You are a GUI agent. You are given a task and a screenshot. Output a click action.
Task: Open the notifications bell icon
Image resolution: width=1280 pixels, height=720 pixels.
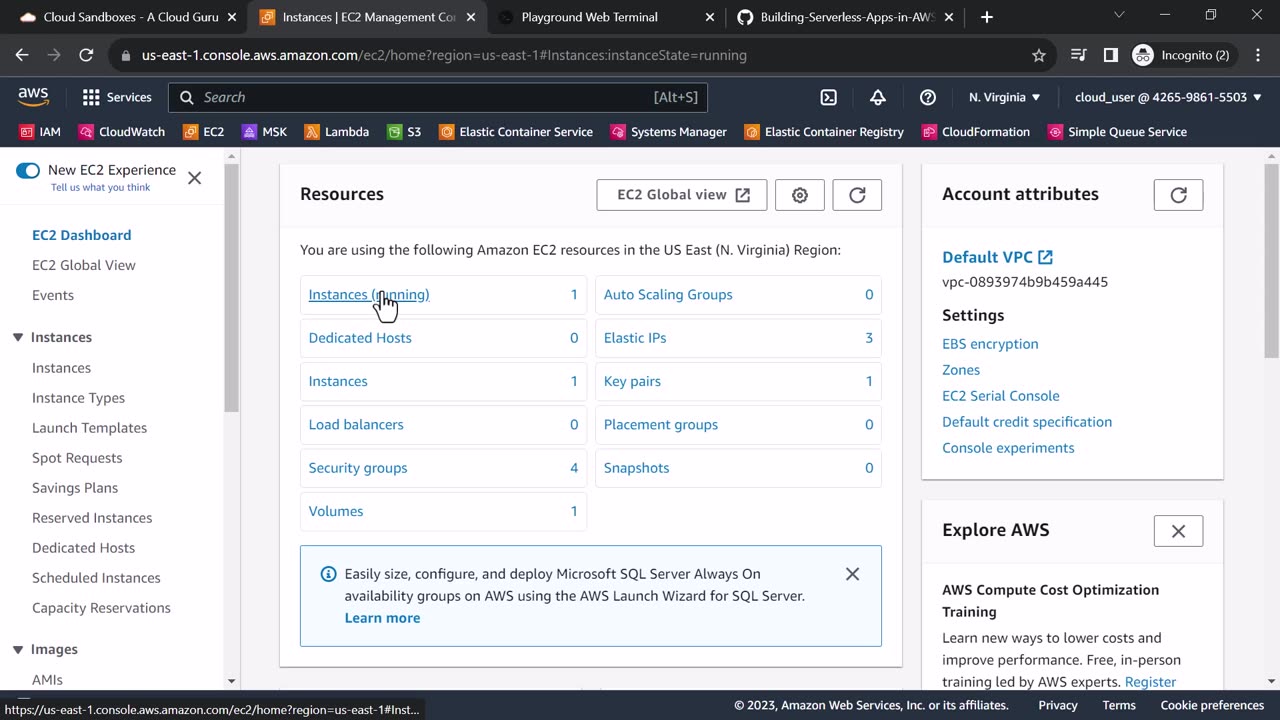(x=877, y=97)
